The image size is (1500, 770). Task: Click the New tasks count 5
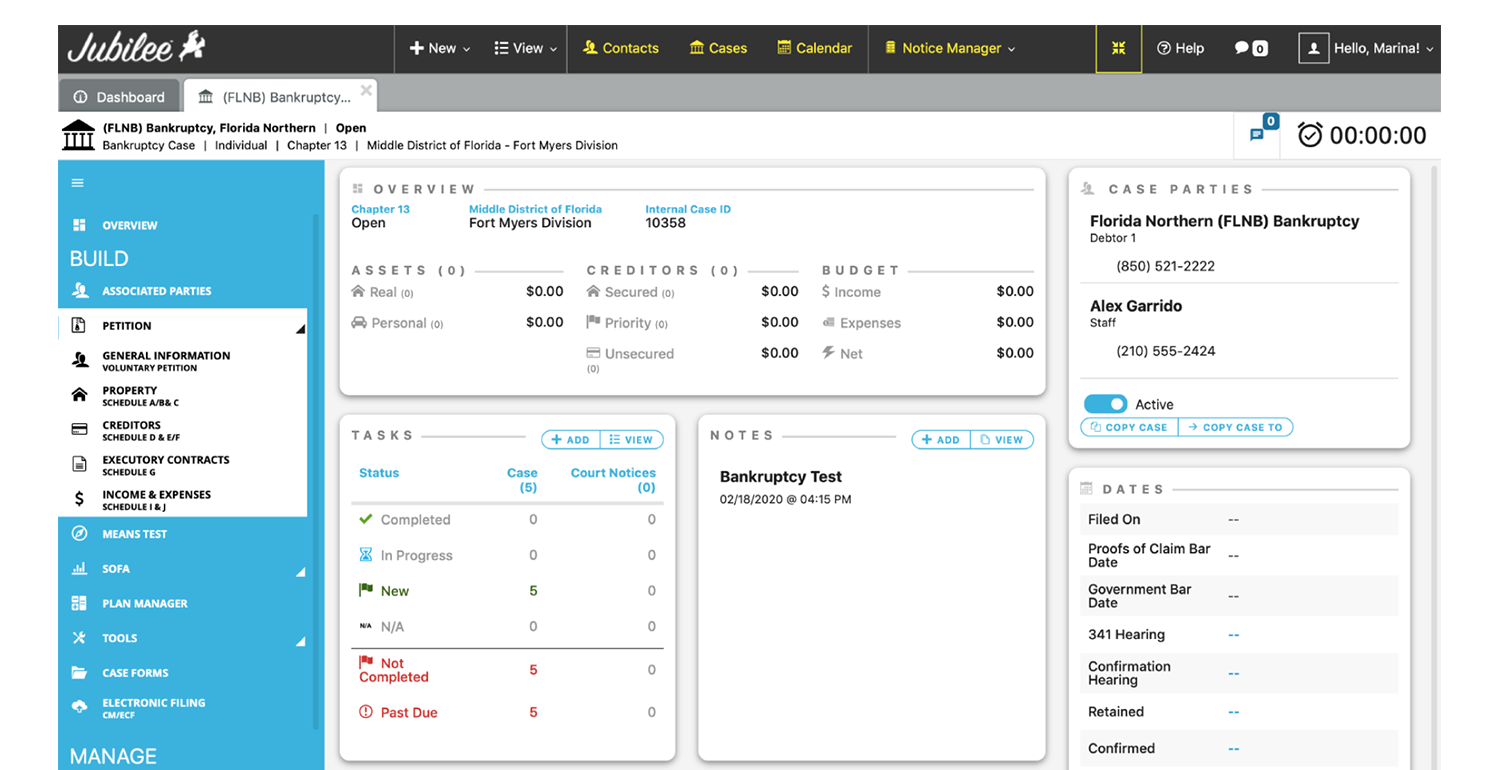[533, 591]
